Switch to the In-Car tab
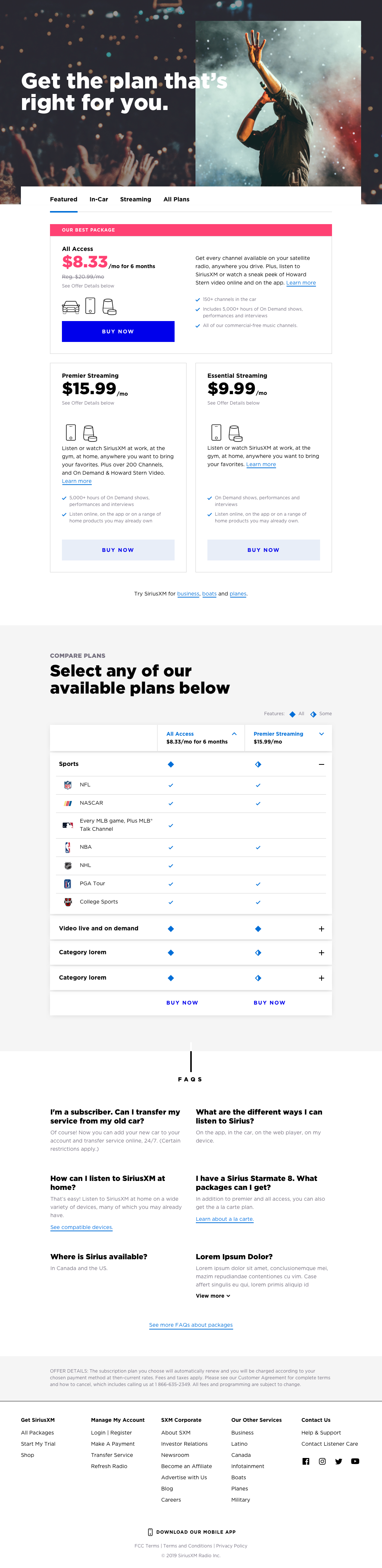382x1568 pixels. point(99,199)
